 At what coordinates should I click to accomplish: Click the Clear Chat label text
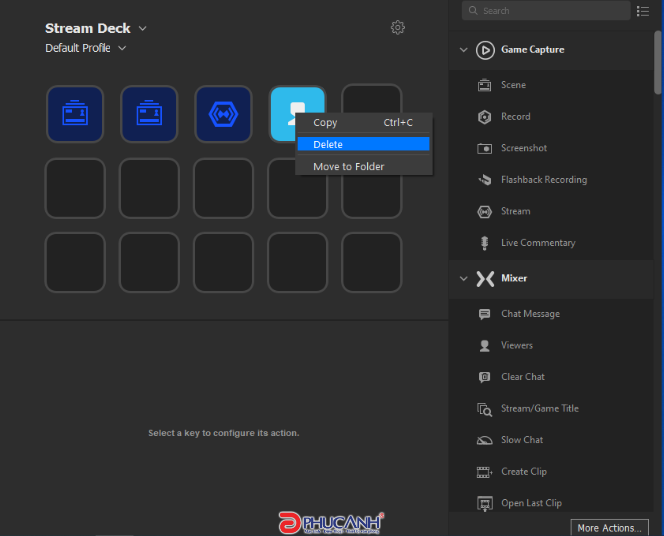pos(523,377)
